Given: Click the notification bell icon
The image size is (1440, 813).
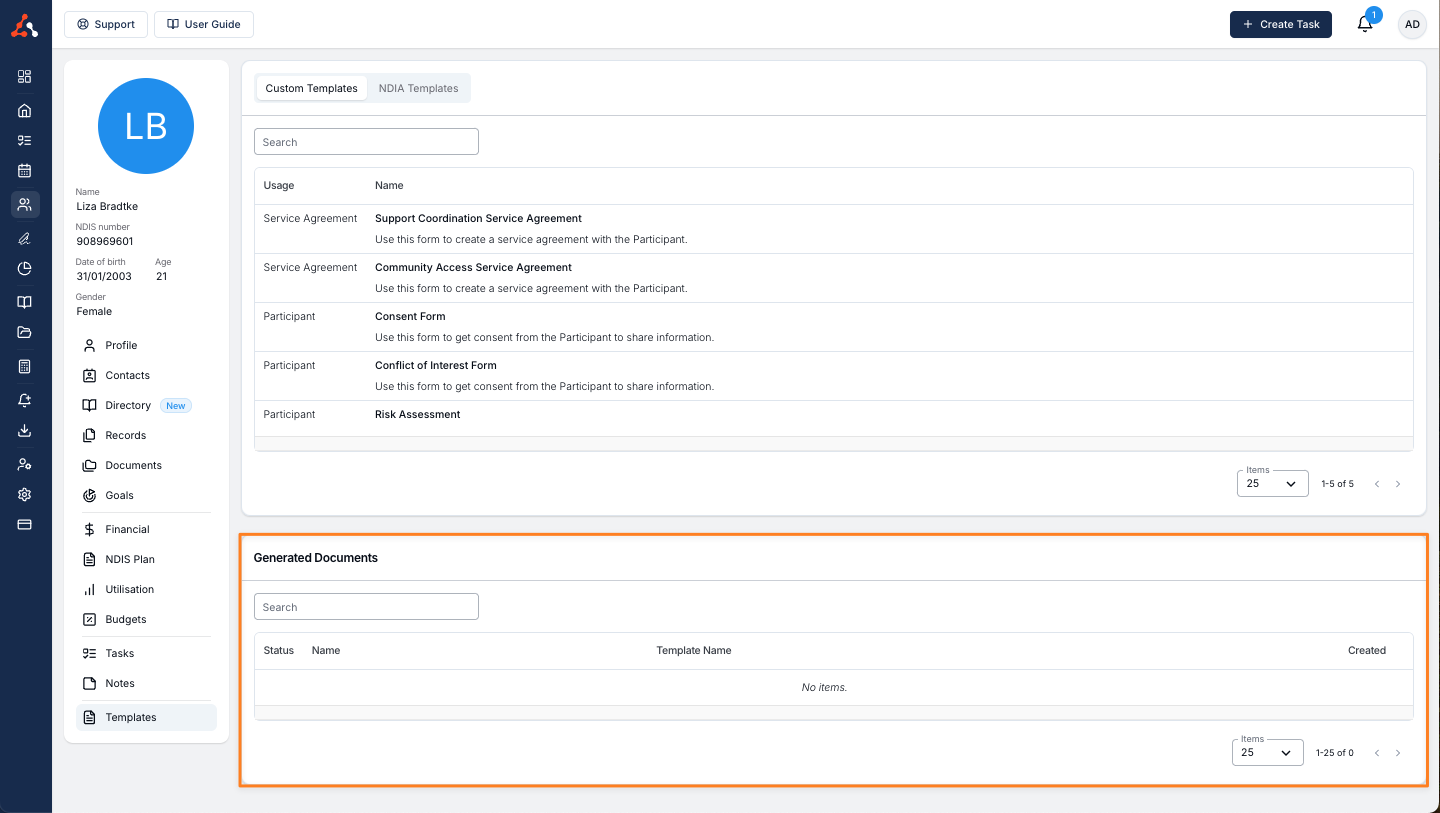Looking at the screenshot, I should pos(1365,24).
